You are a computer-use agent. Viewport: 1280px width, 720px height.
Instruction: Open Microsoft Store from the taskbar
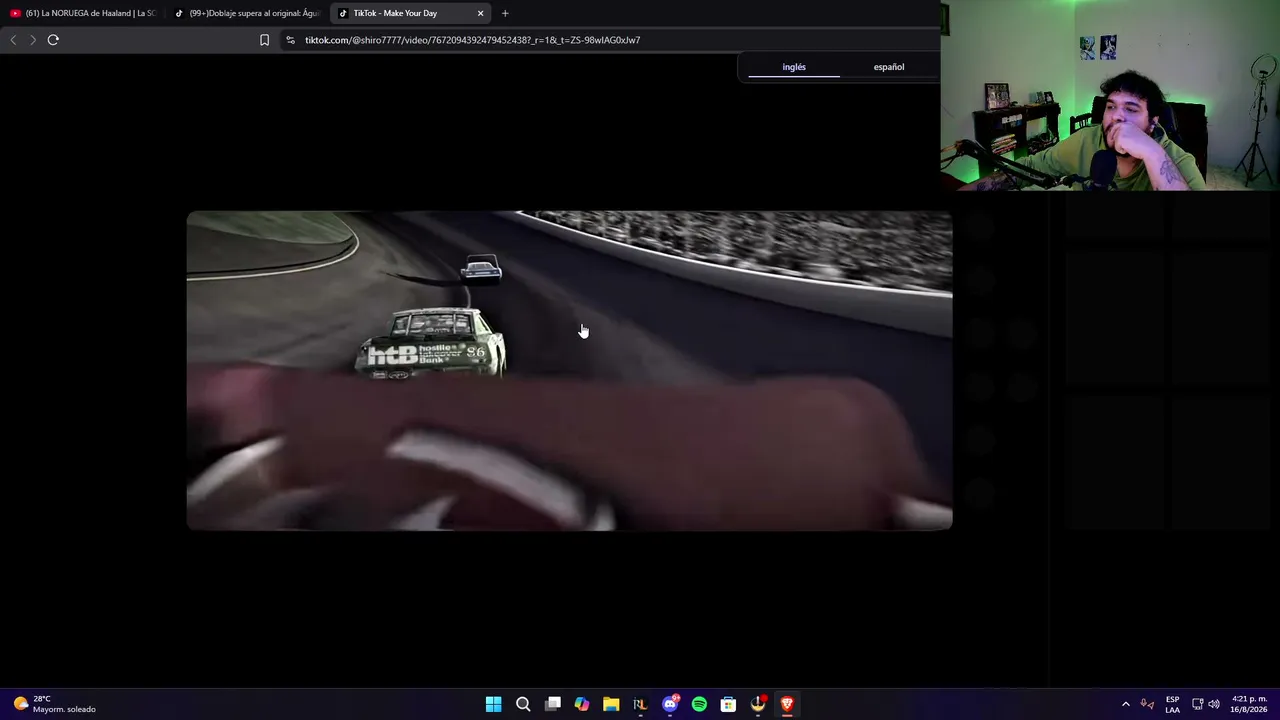pyautogui.click(x=729, y=704)
